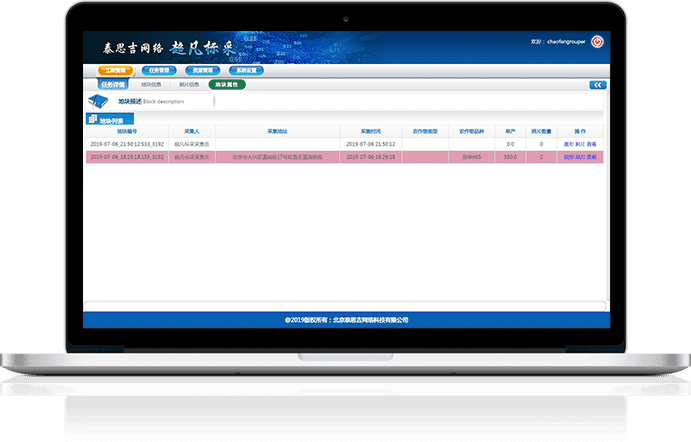Click the 照片 link in the first row

tap(580, 144)
